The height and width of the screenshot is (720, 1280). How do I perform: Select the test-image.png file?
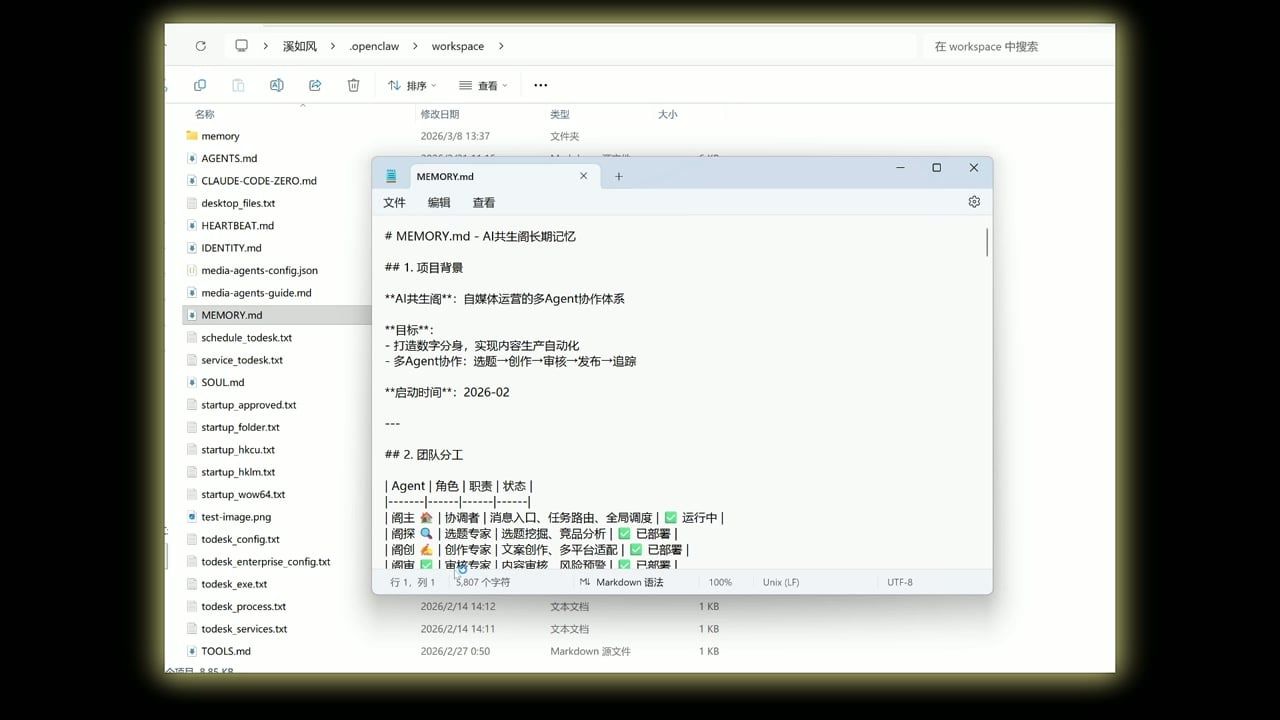[x=236, y=517]
